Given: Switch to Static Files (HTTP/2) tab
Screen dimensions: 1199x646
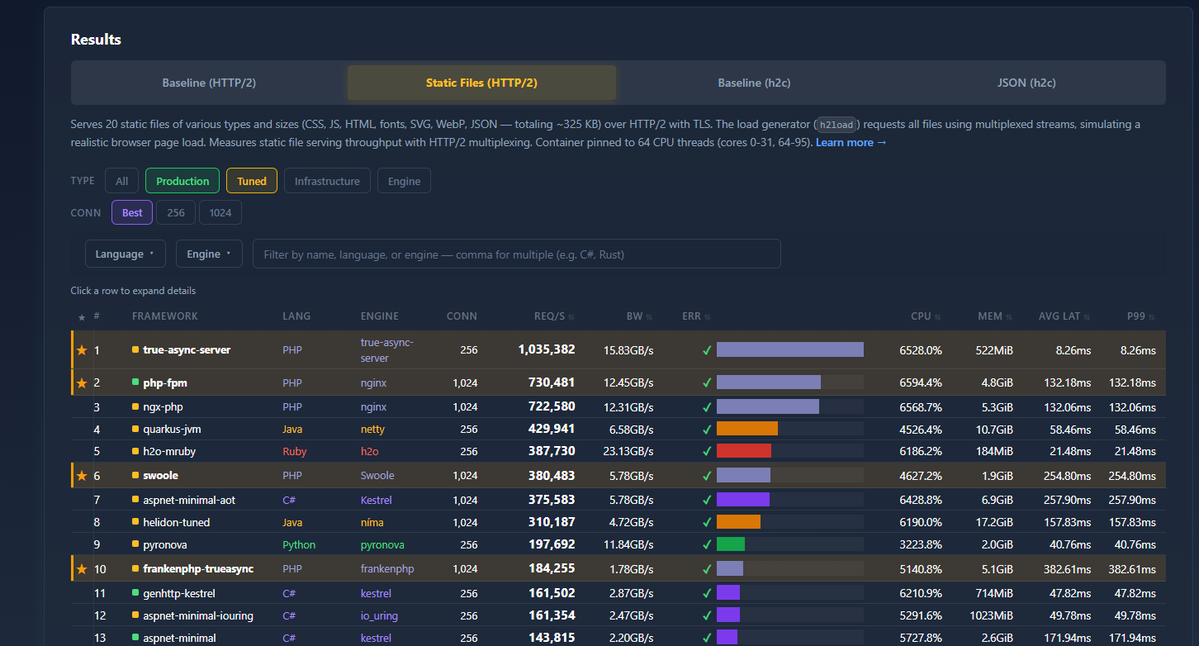Looking at the screenshot, I should tap(482, 83).
